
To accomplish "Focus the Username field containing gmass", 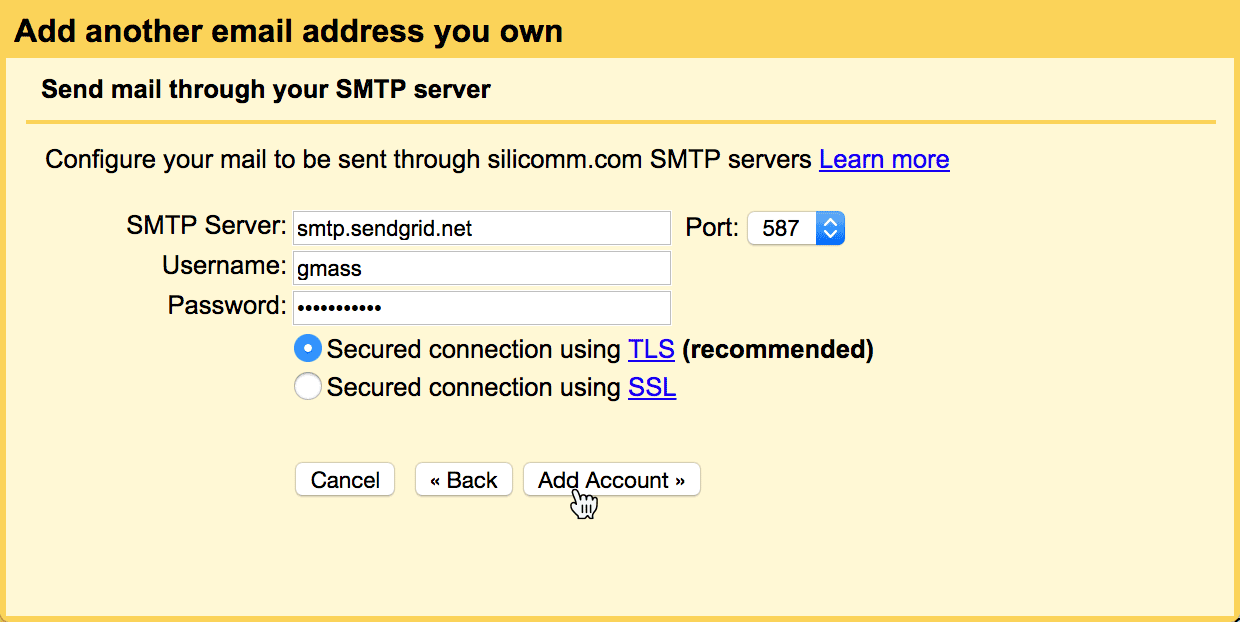I will (x=481, y=268).
